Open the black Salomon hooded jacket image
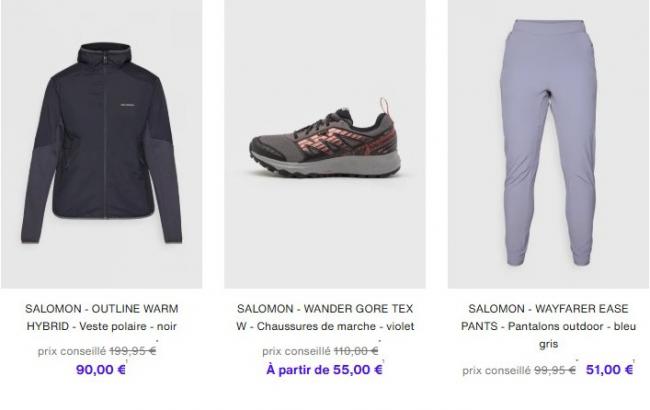The image size is (650, 410). (102, 144)
